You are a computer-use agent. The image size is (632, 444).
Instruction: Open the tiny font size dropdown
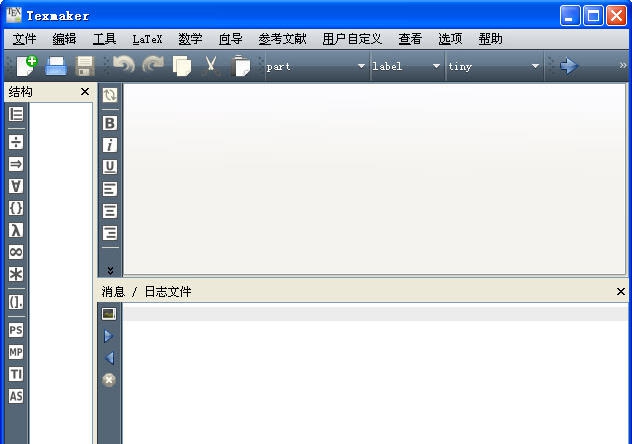coord(494,66)
